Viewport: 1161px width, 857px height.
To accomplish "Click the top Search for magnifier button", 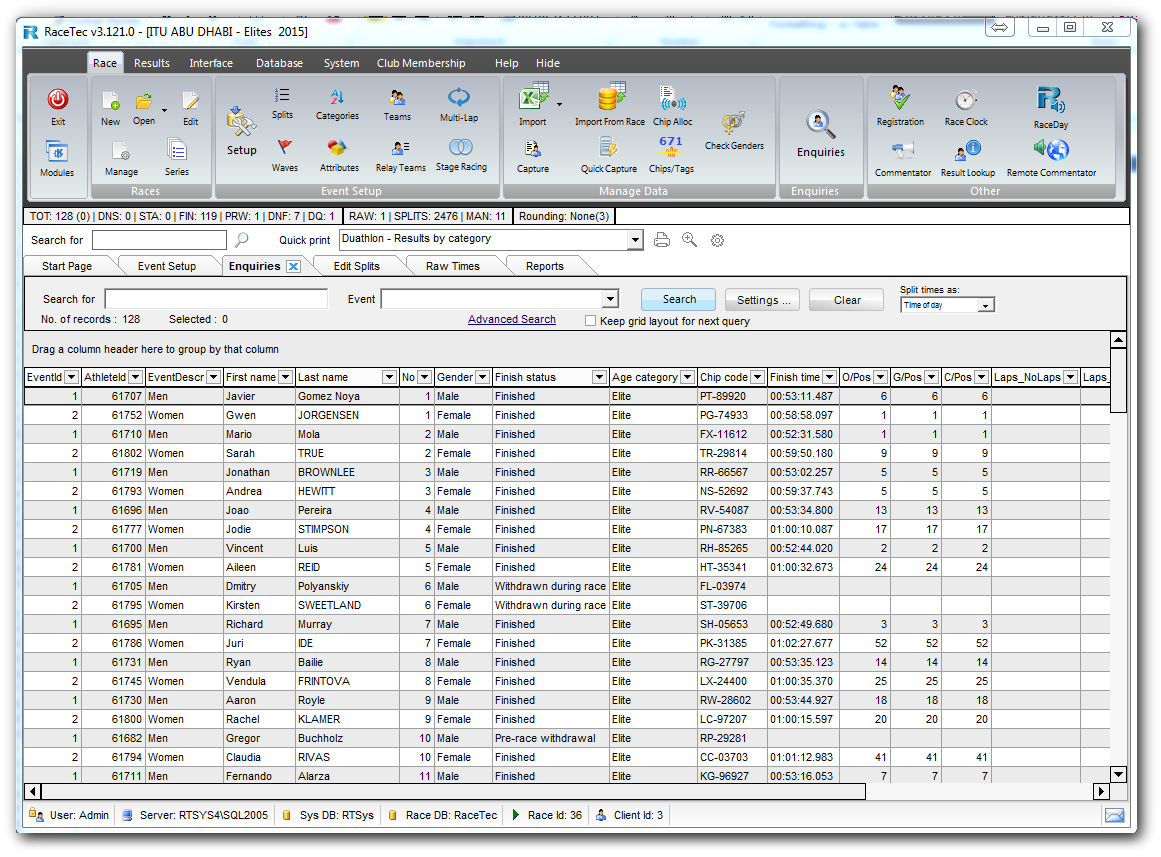I will click(241, 239).
